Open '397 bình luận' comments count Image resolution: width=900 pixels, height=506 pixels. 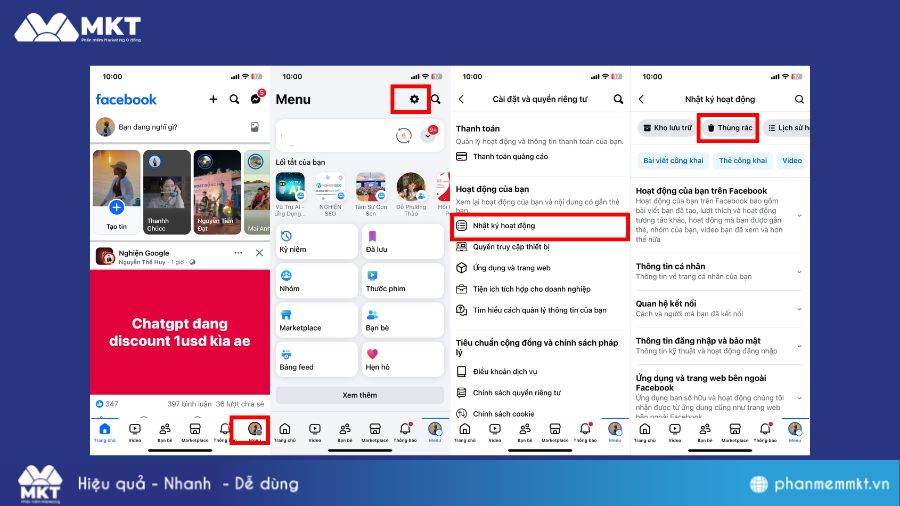[x=189, y=404]
